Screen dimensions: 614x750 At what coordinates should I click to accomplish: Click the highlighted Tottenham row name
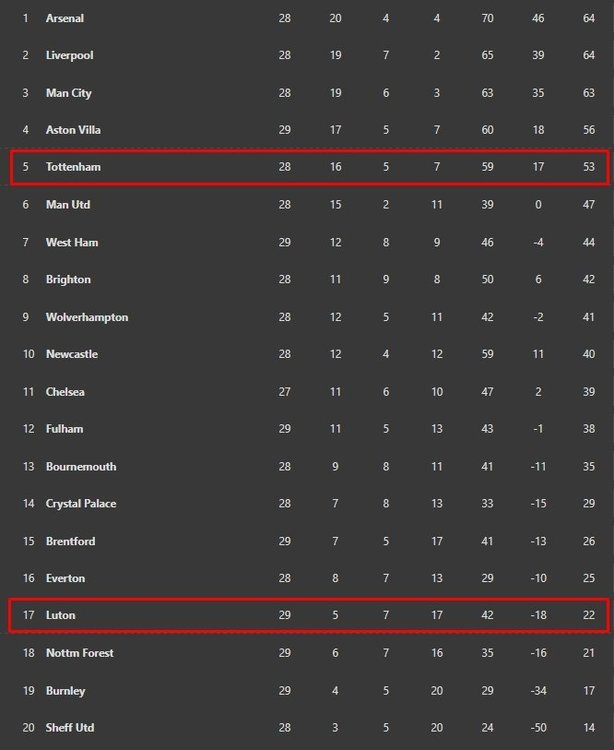[73, 167]
